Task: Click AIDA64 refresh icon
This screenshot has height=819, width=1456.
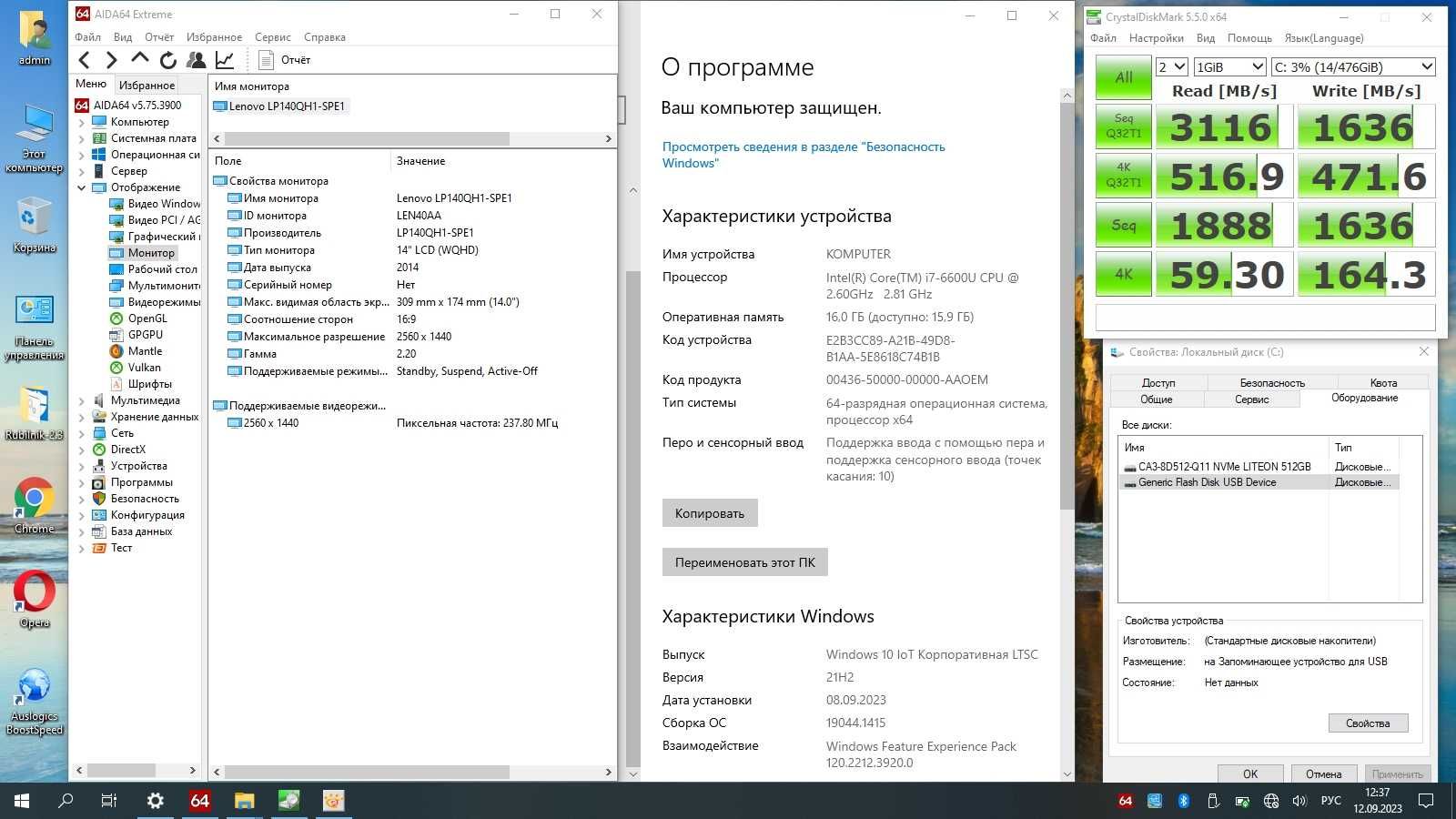Action: pos(168,60)
